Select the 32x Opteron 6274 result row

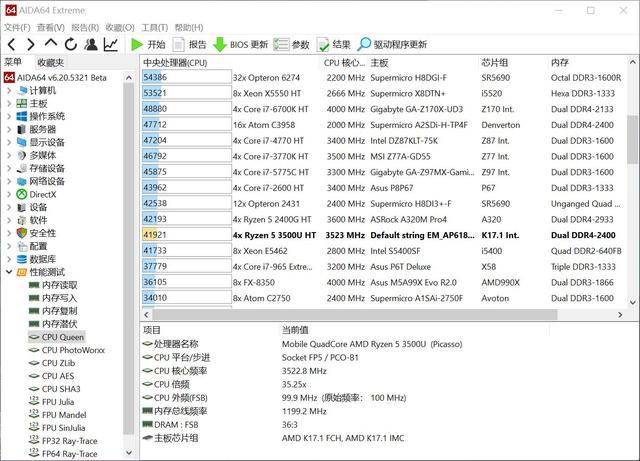tap(384, 78)
